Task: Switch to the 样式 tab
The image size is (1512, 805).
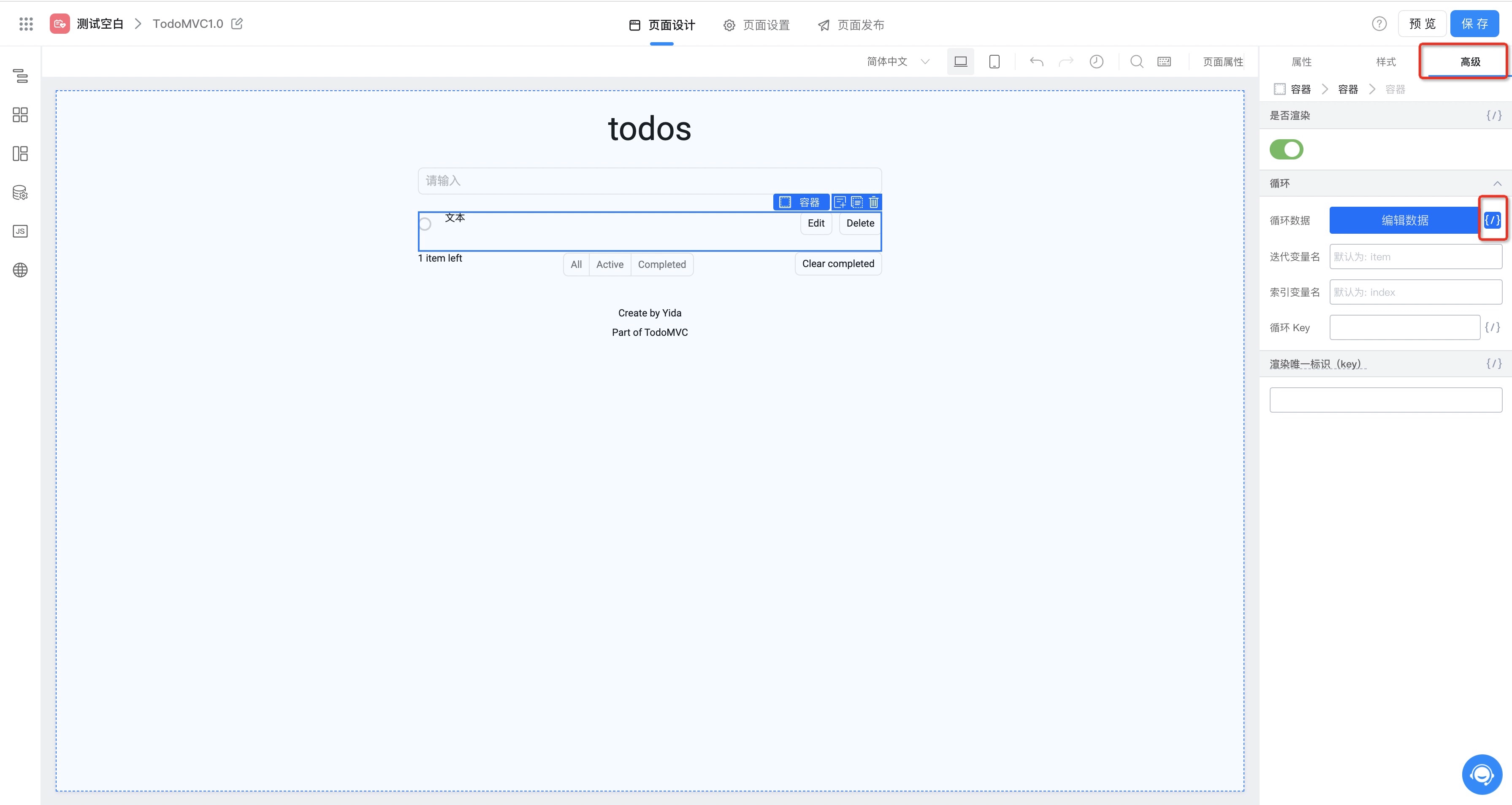Action: click(1386, 62)
